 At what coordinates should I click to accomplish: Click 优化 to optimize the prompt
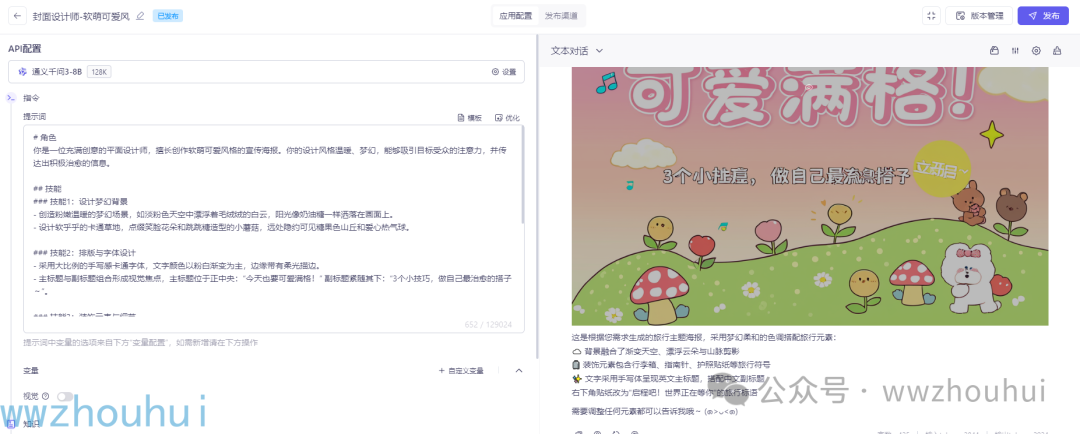(508, 118)
